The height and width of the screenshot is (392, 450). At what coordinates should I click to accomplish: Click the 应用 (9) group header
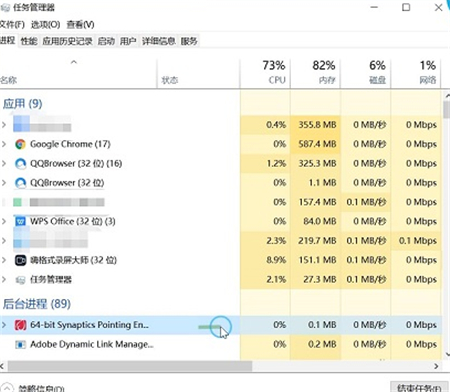23,104
